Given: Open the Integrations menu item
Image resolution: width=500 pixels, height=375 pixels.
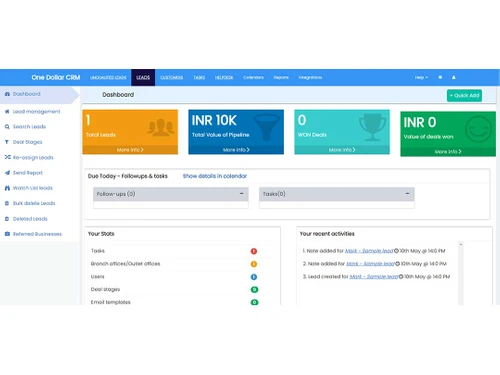Looking at the screenshot, I should [x=310, y=77].
